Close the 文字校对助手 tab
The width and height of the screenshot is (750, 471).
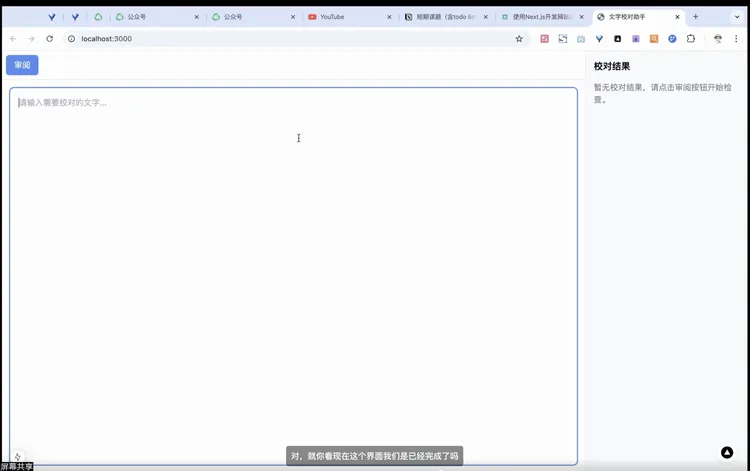pyautogui.click(x=677, y=17)
